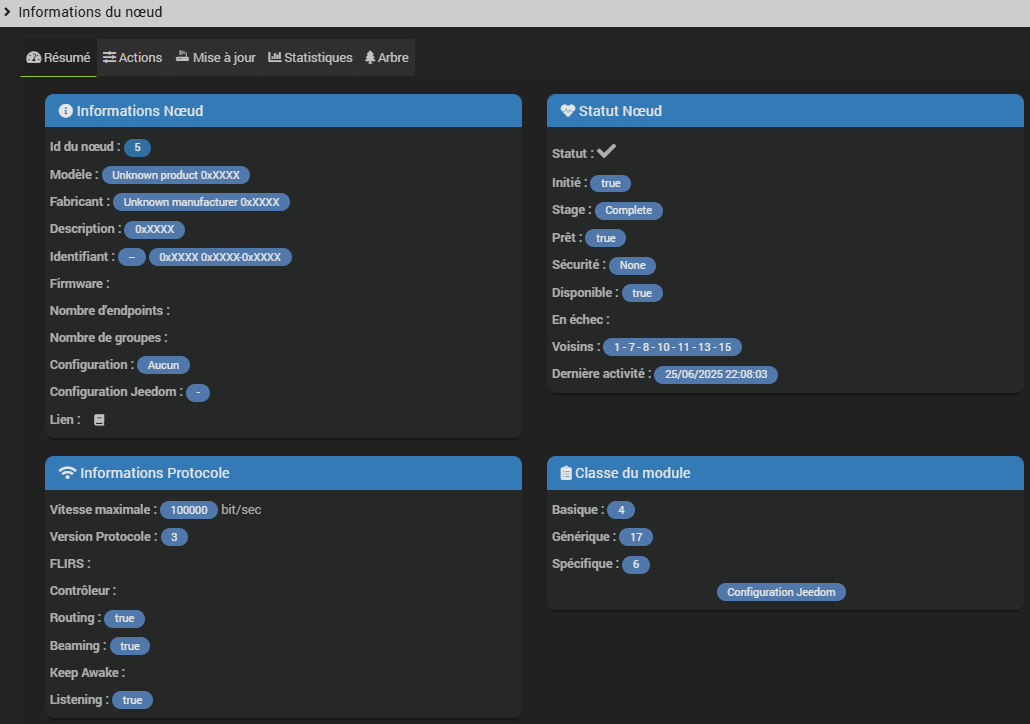The image size is (1030, 724).
Task: Click the wifi icon in Informations Protocole header
Action: (67, 473)
